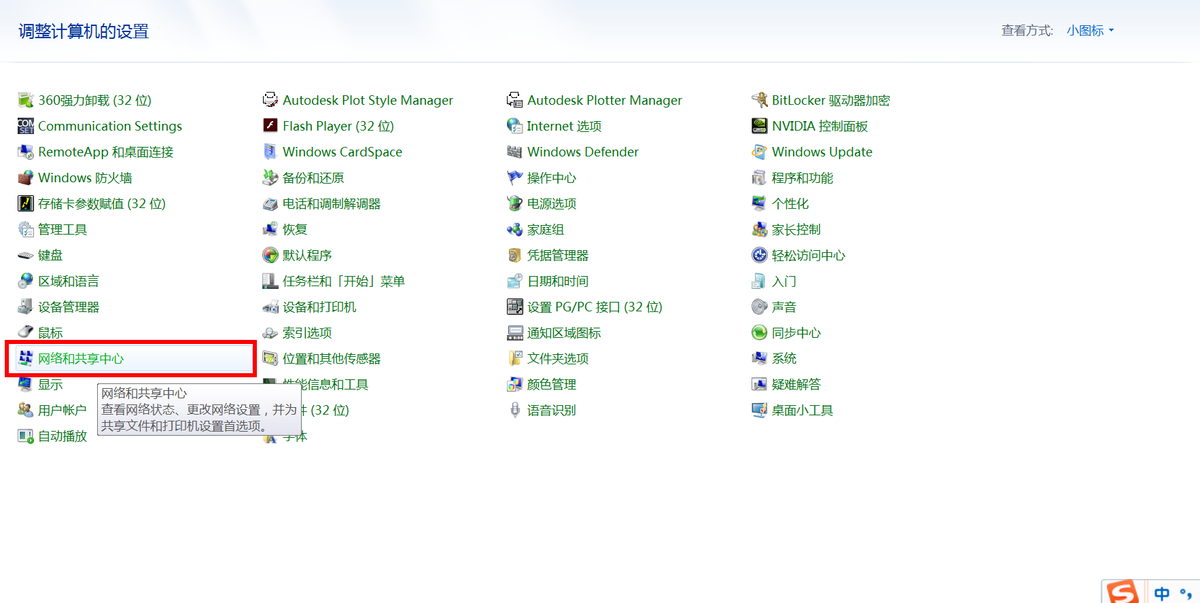The width and height of the screenshot is (1200, 603).
Task: Click the Internet 选项 globe icon
Action: click(515, 126)
